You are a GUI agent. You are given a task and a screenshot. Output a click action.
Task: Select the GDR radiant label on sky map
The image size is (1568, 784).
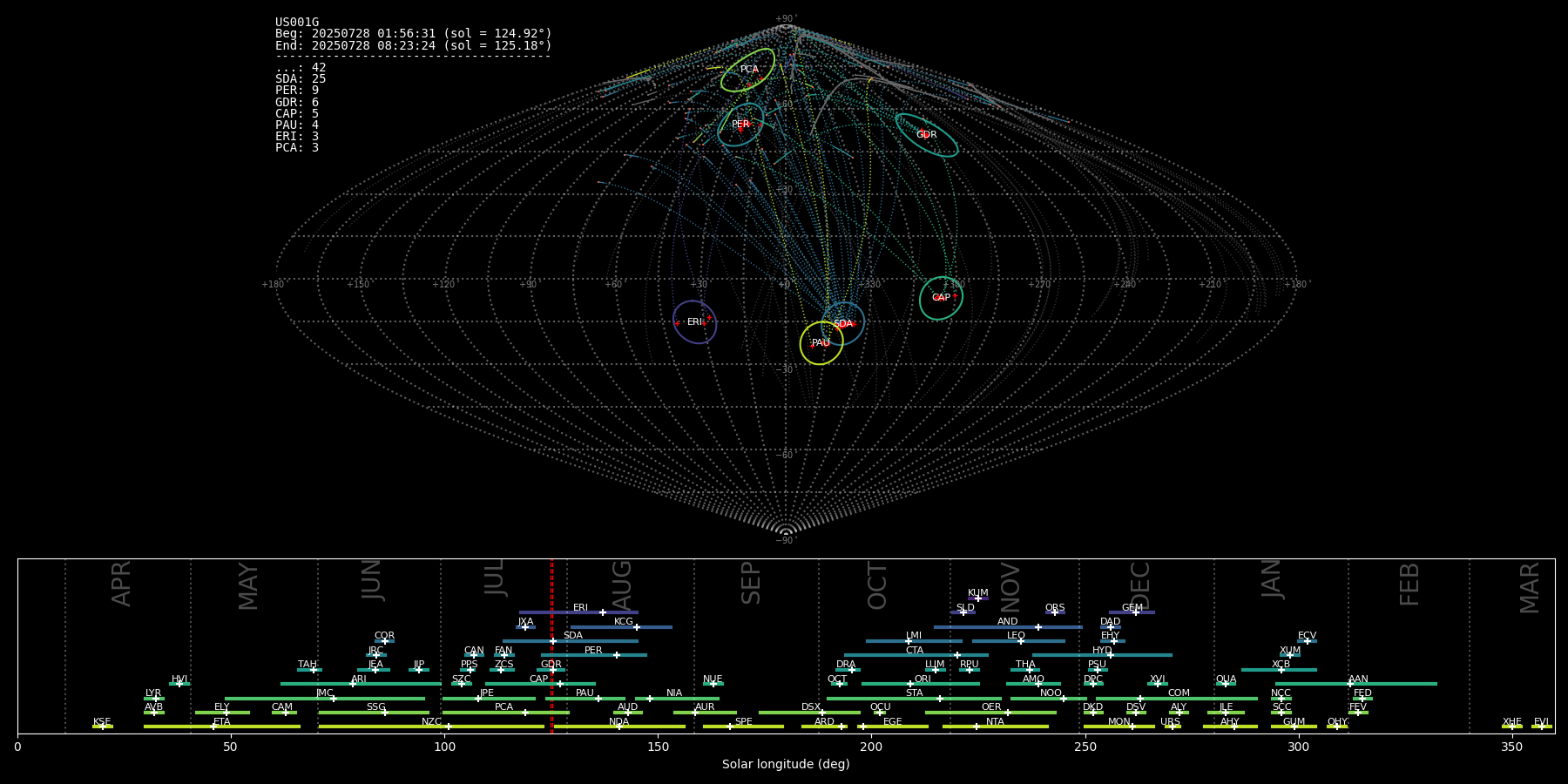(x=926, y=135)
